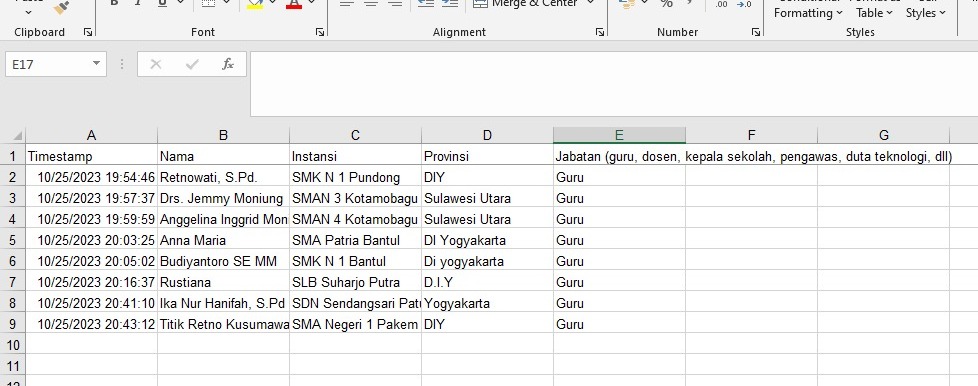978x386 pixels.
Task: Open Font settings dialog launcher
Action: click(320, 32)
